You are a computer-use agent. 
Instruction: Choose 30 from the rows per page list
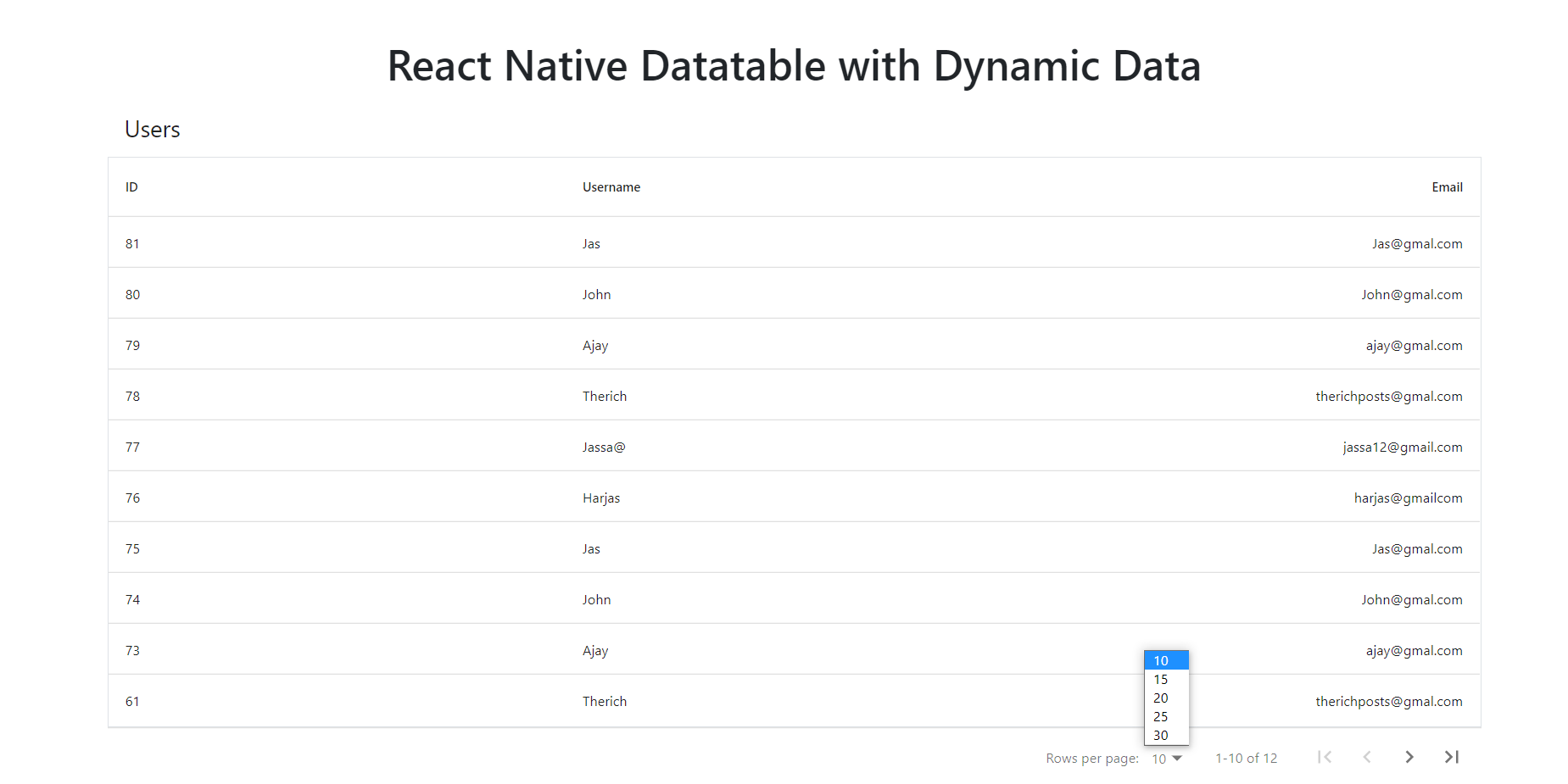point(1161,735)
